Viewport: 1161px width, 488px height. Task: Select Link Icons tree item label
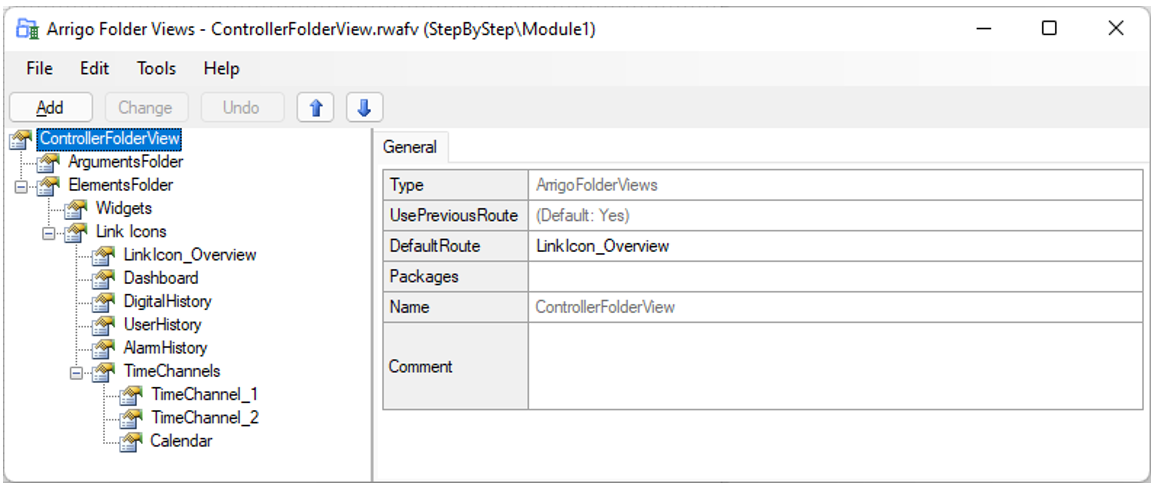131,232
